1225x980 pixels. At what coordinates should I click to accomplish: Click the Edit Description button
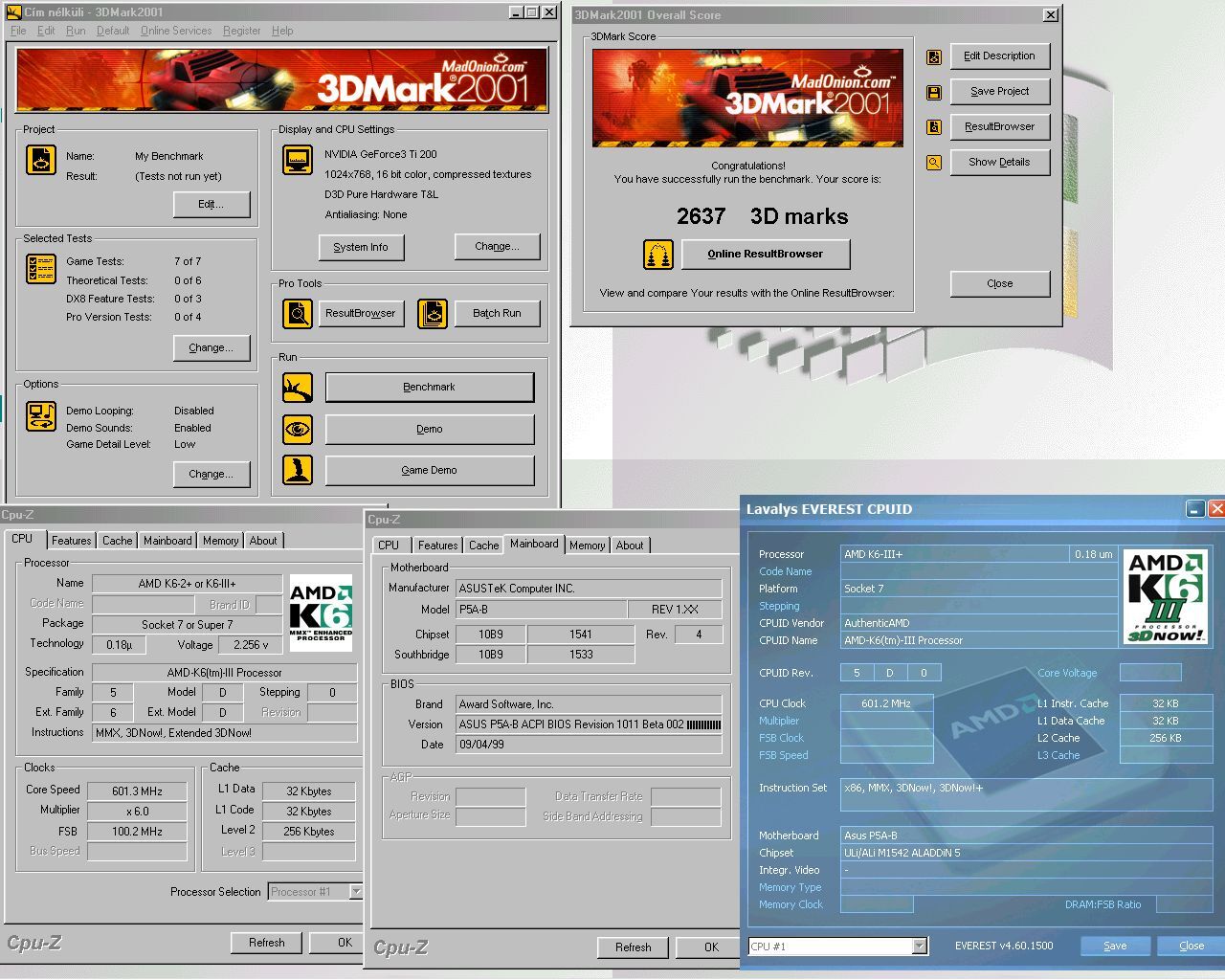(1000, 56)
